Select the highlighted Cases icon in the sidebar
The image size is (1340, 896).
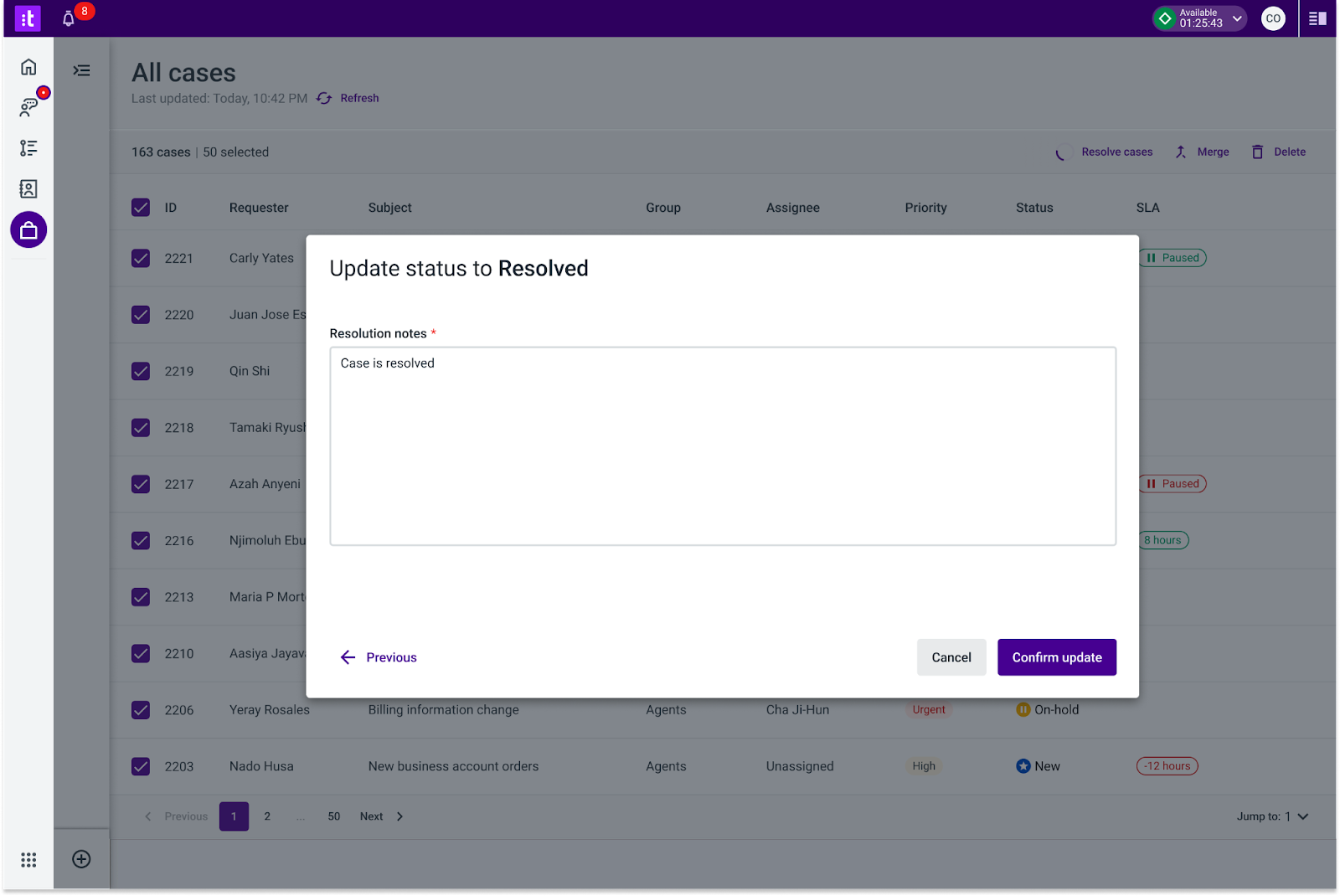28,229
